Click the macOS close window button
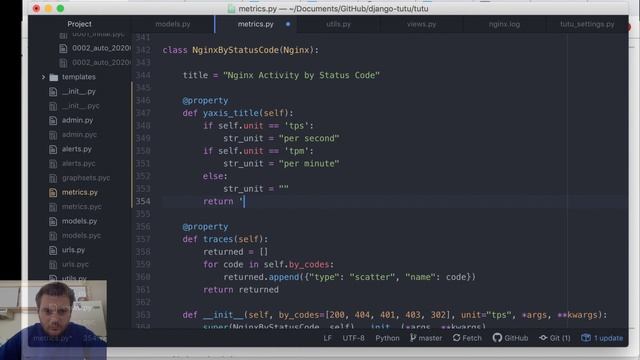 pyautogui.click(x=36, y=9)
